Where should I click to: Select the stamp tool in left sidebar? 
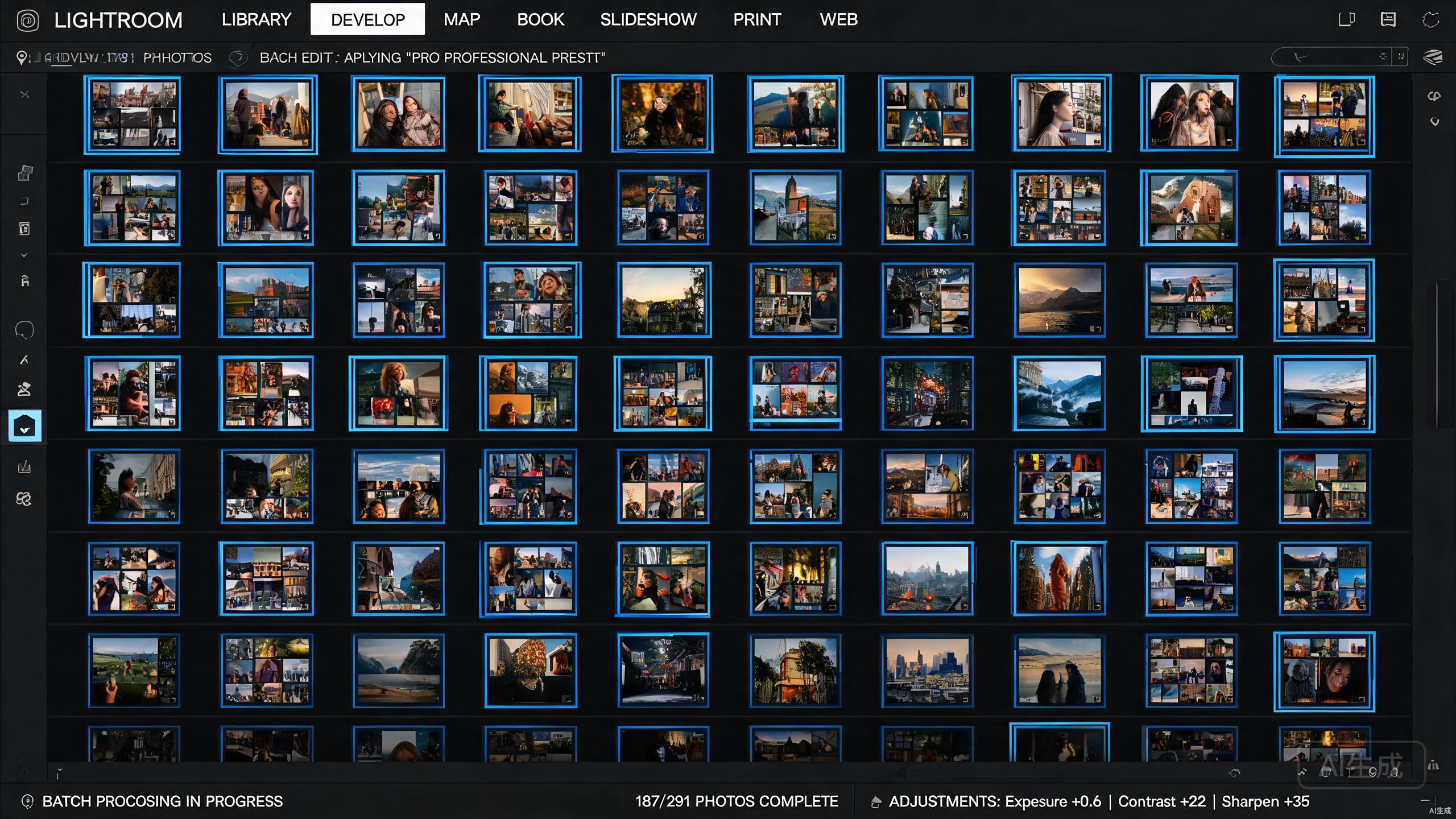[24, 390]
